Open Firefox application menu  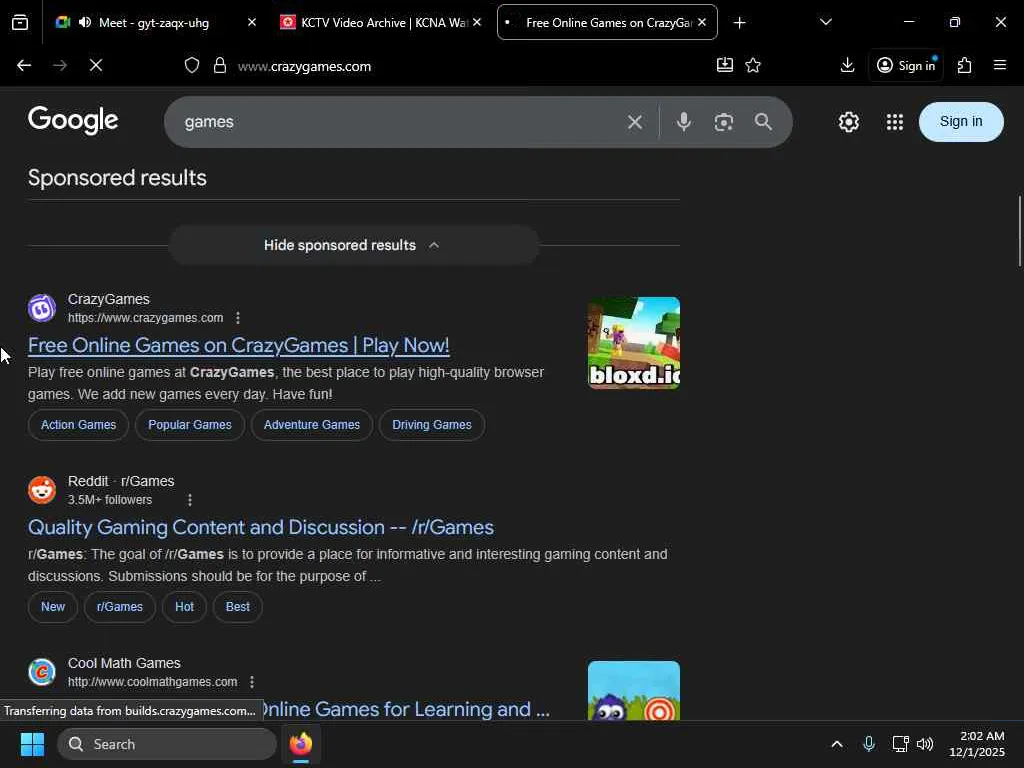point(999,65)
